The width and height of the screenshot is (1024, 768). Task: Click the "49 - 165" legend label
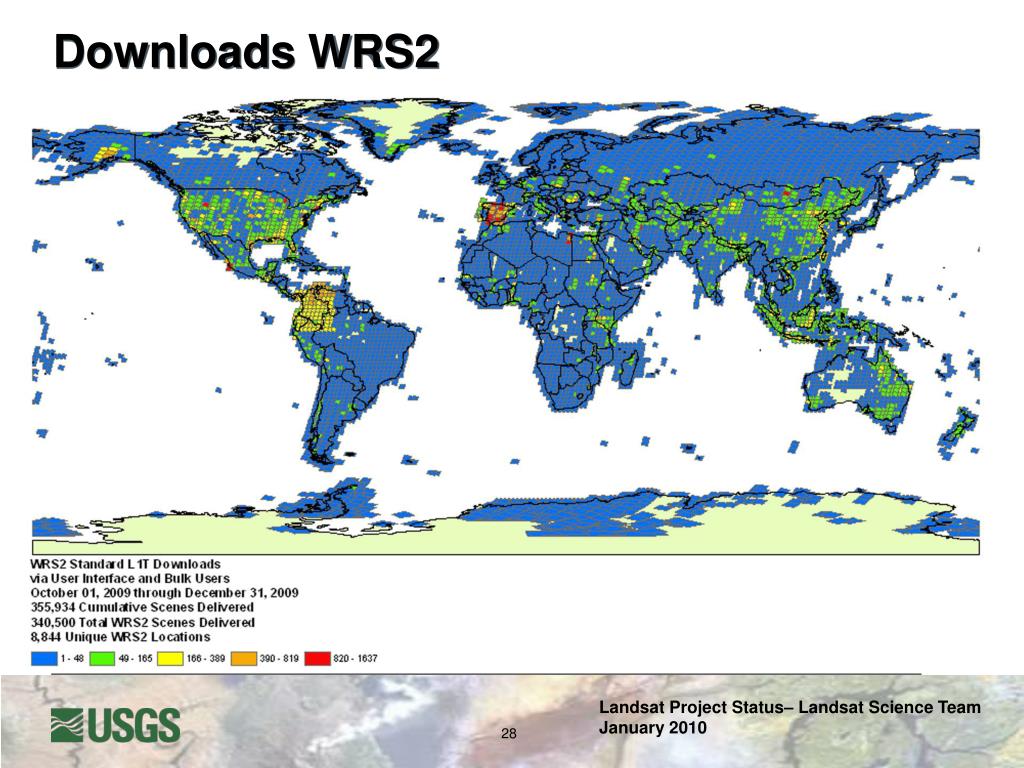point(135,658)
